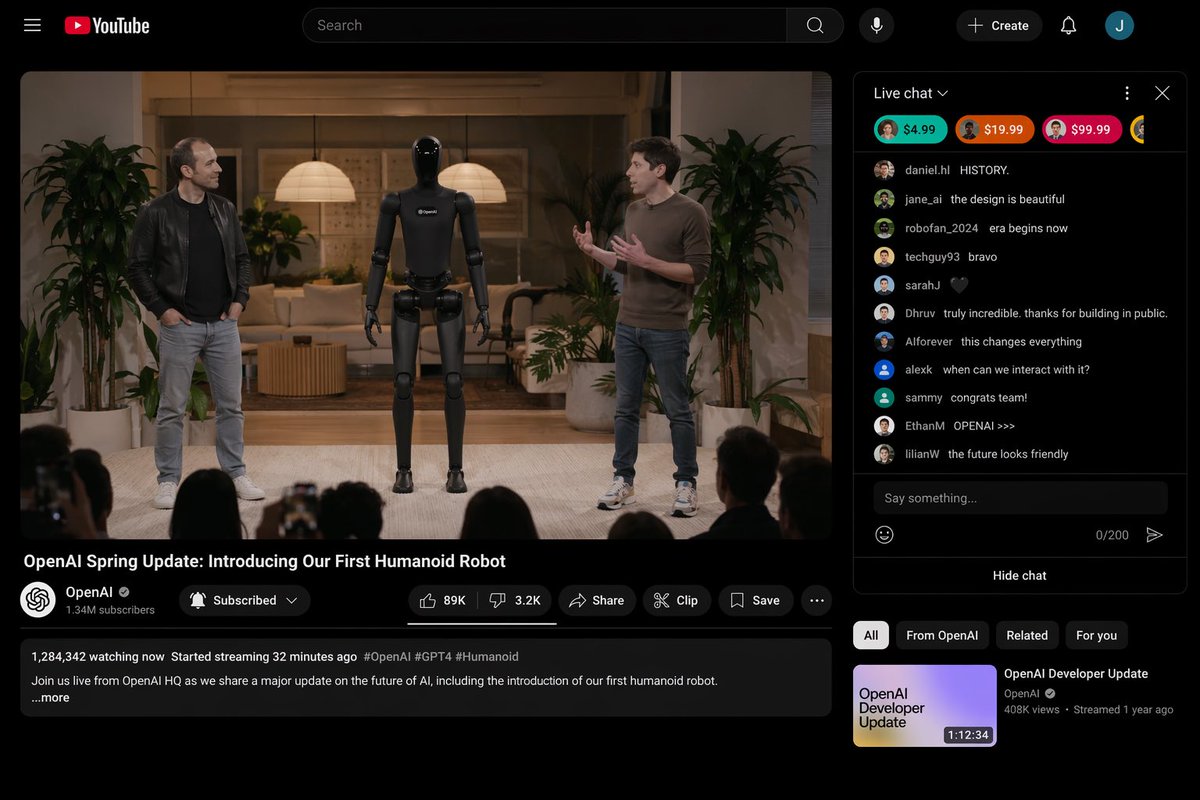1200x800 pixels.
Task: Open OpenAI Developer Update thumbnail
Action: [925, 706]
